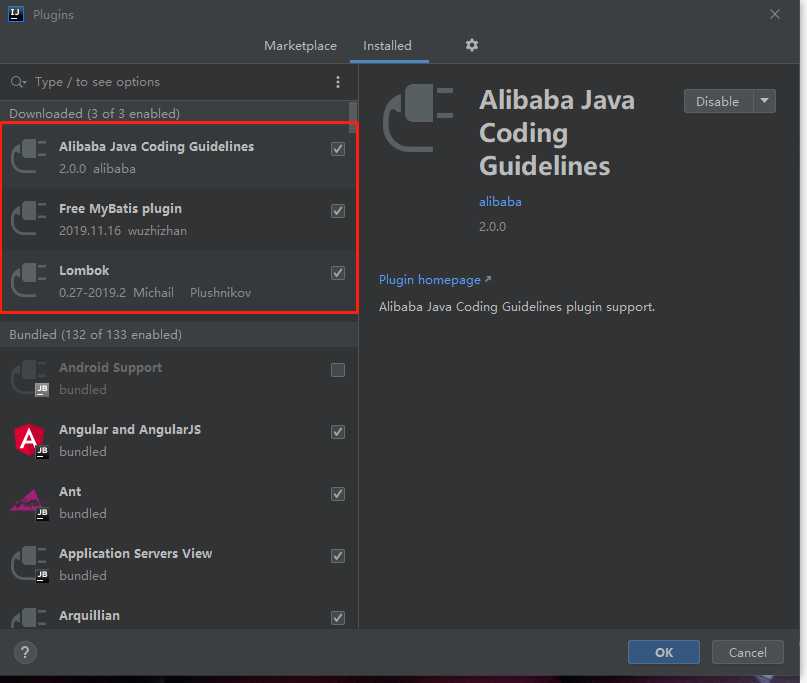This screenshot has height=683, width=807.
Task: Click the search magnifier icon
Action: tap(17, 82)
